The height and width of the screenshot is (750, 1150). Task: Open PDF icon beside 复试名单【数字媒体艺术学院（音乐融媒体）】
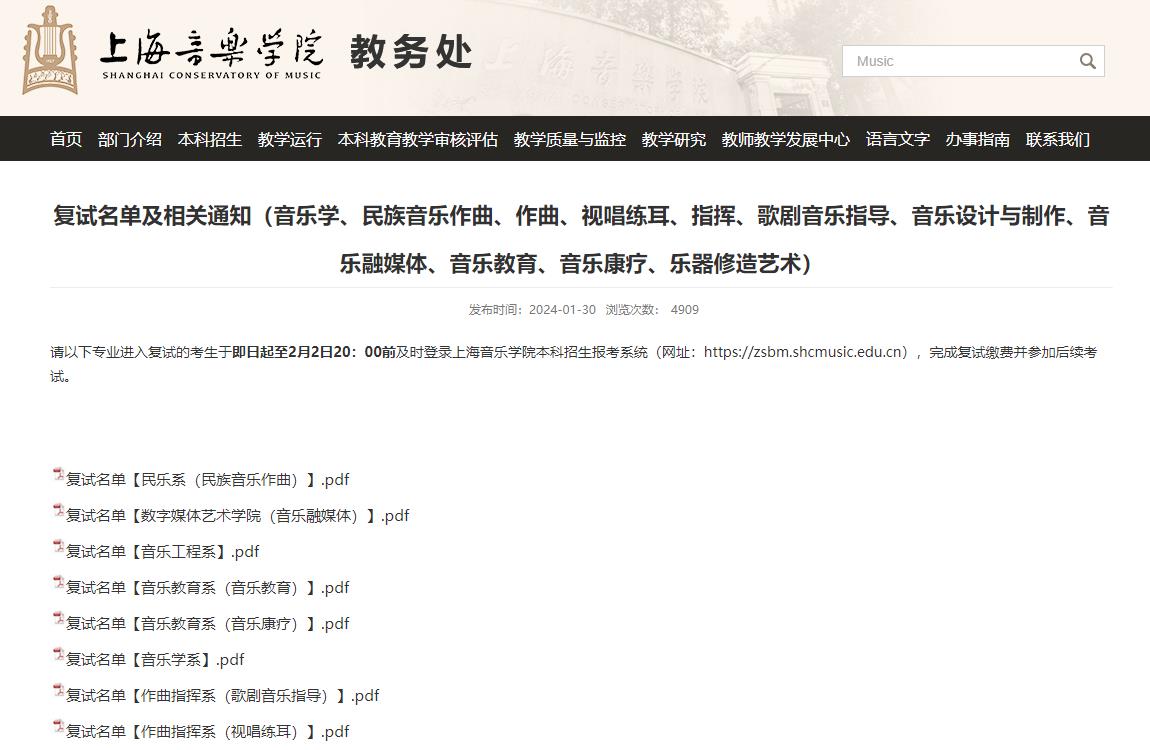point(59,513)
